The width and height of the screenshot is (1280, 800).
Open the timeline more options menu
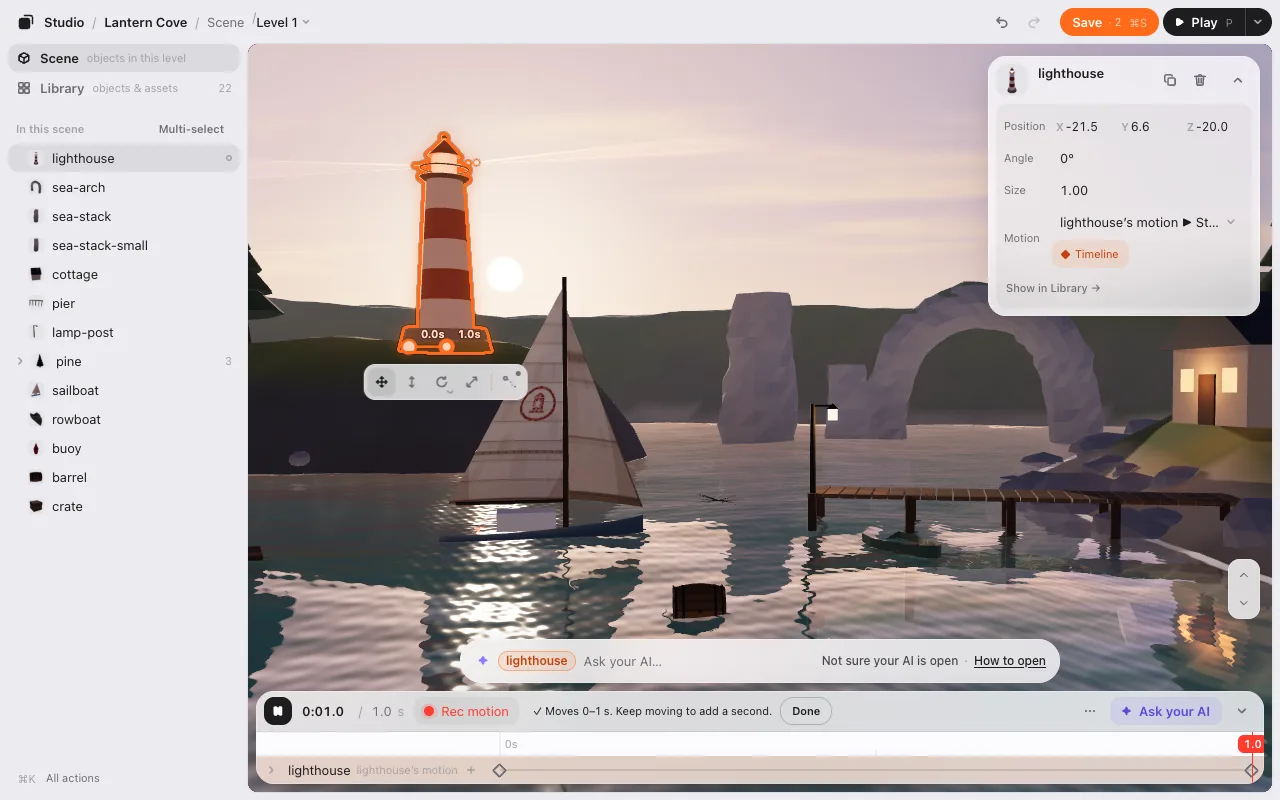[1090, 711]
